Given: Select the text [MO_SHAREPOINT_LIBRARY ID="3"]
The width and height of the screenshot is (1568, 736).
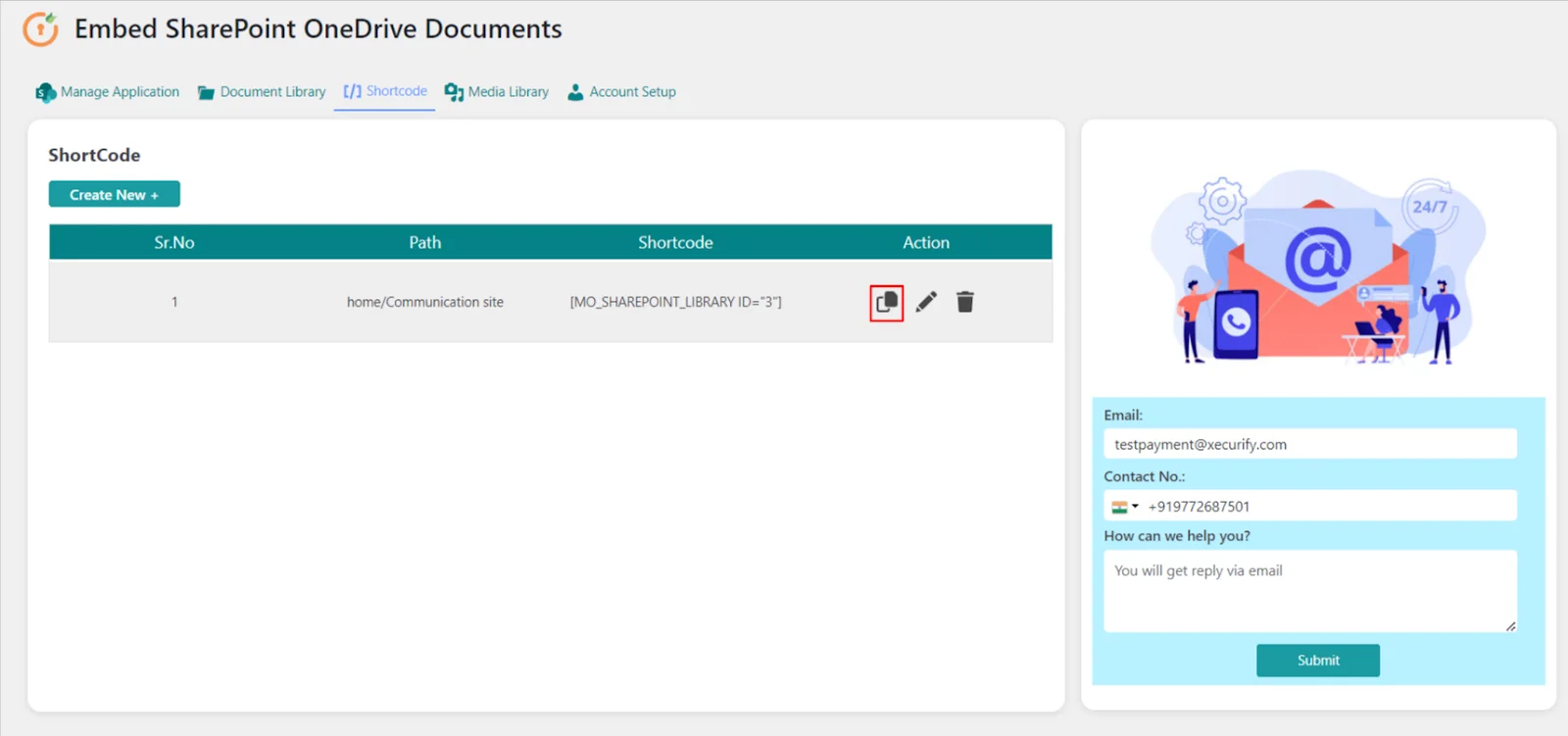Looking at the screenshot, I should click(676, 302).
